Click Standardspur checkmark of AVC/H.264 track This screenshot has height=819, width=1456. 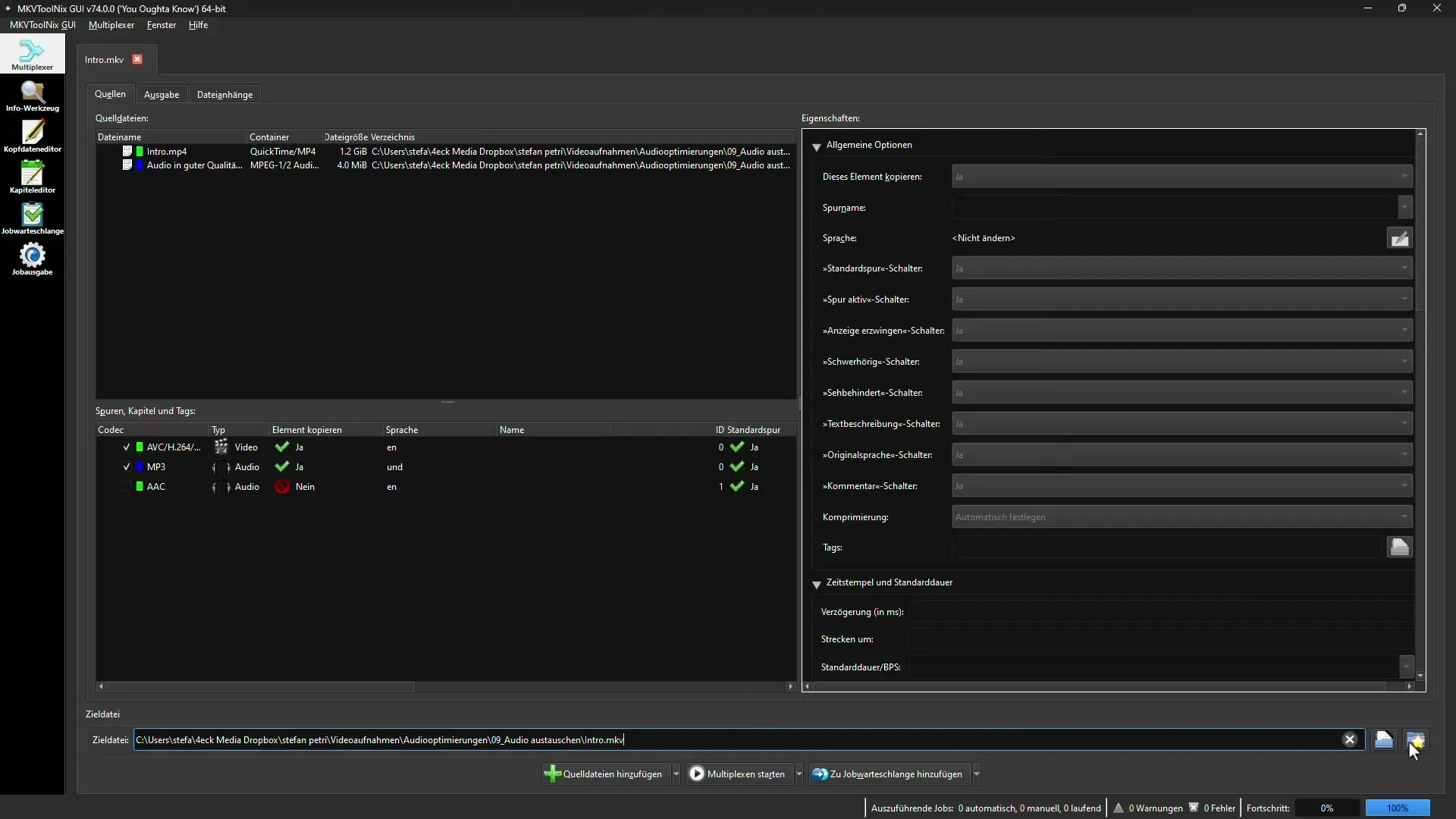point(737,447)
